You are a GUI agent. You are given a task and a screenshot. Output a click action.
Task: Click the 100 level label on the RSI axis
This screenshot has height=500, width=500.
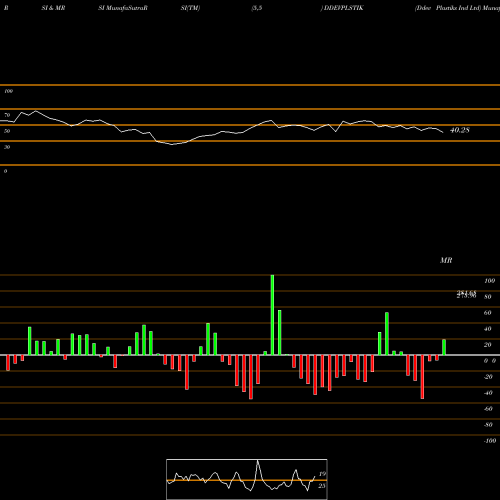point(8,91)
